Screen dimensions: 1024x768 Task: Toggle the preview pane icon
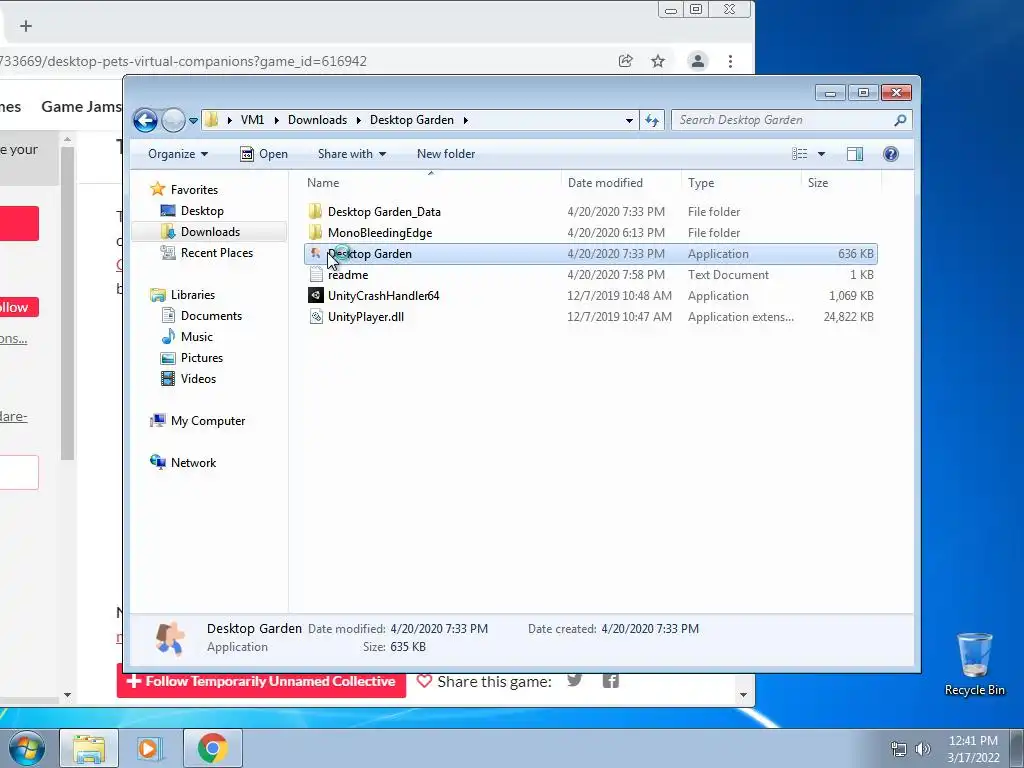[855, 154]
